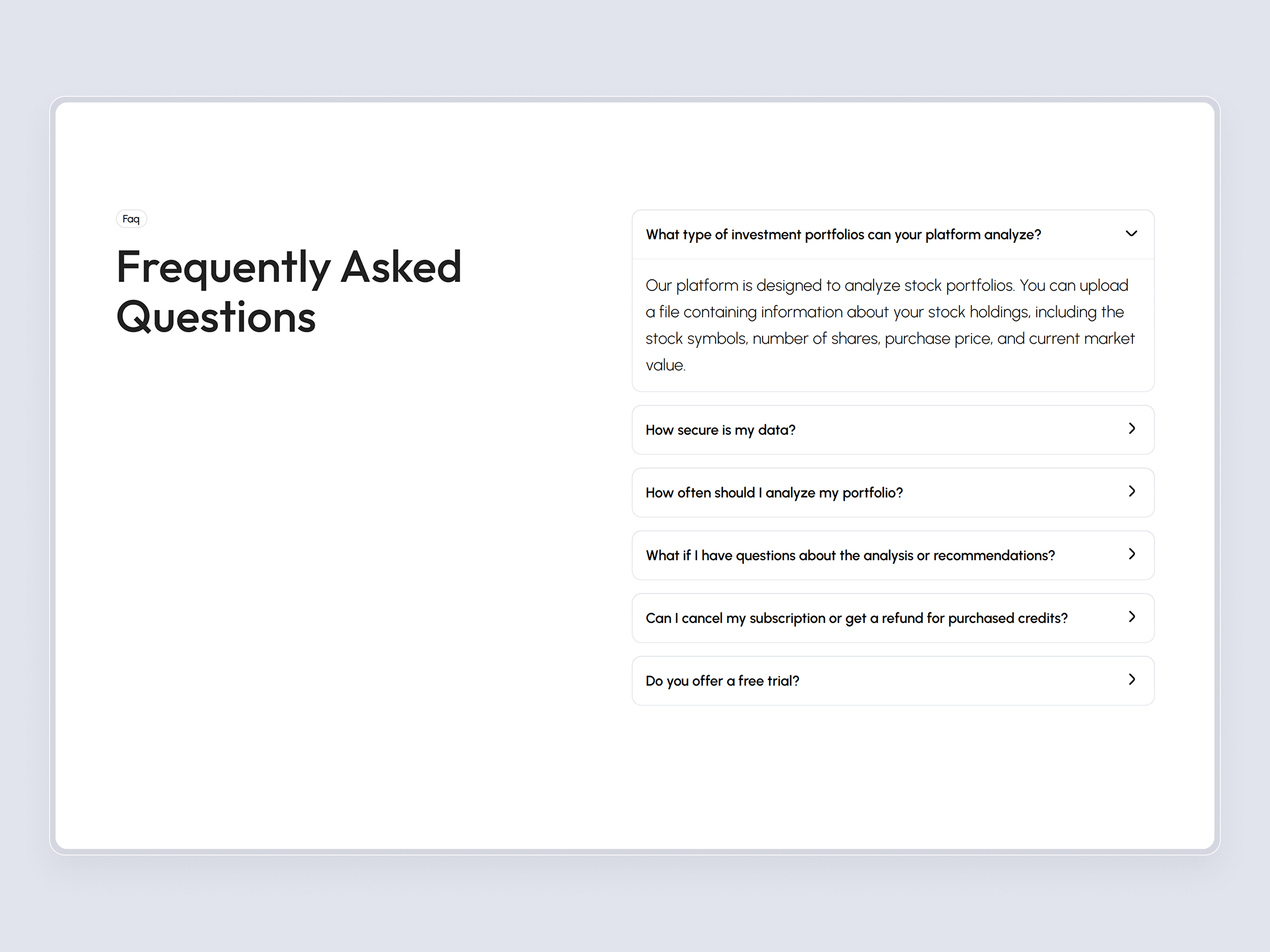Expand 'Do you offer a free trial?' item

[x=892, y=681]
